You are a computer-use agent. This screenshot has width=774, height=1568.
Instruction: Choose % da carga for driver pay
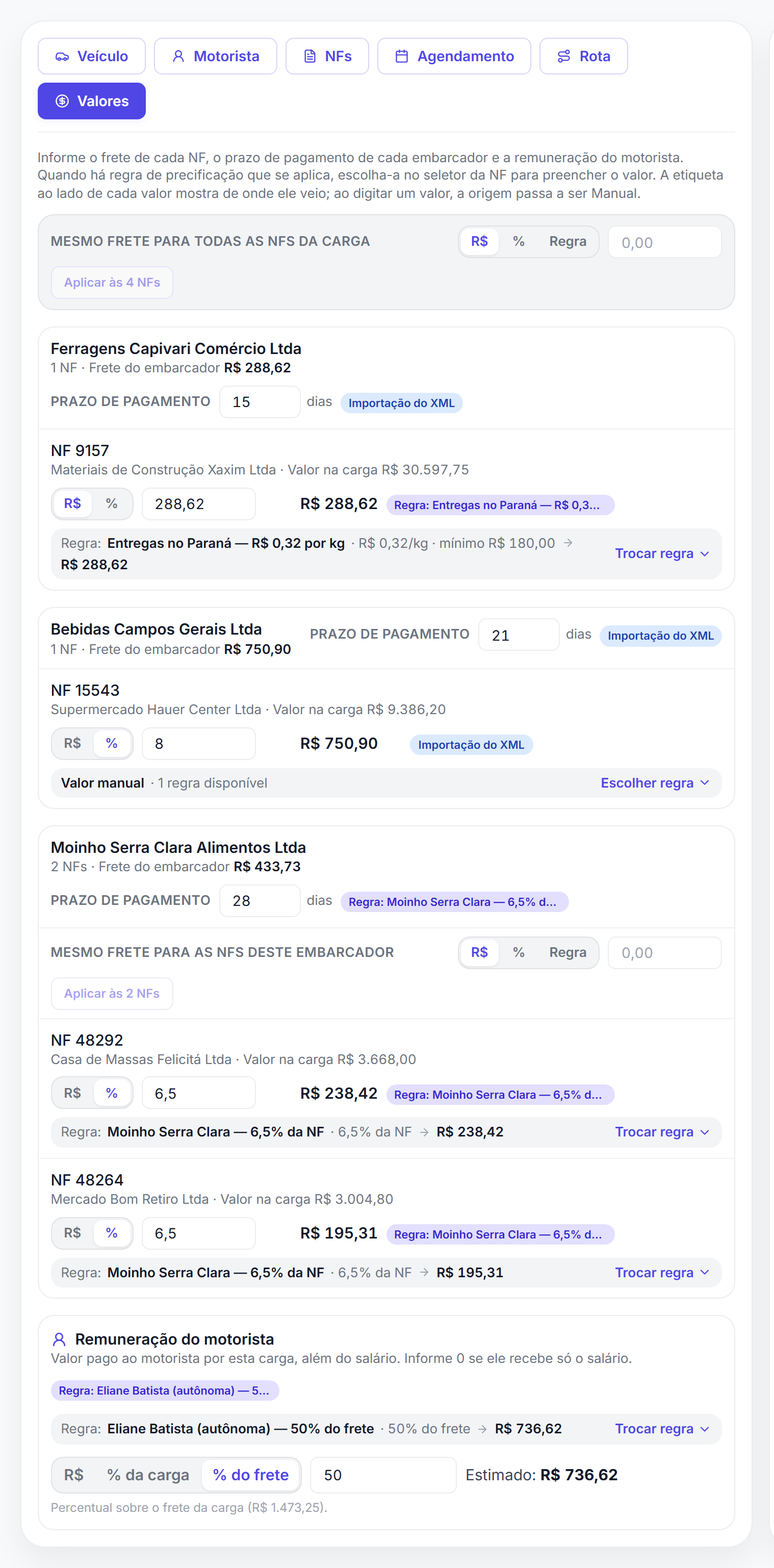click(x=148, y=1475)
